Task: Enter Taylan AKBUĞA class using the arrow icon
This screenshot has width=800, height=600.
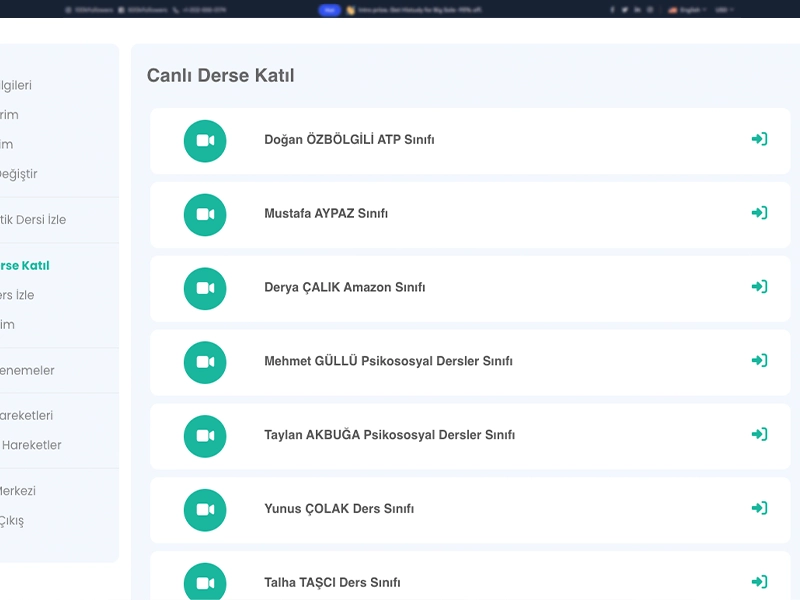Action: click(x=759, y=434)
